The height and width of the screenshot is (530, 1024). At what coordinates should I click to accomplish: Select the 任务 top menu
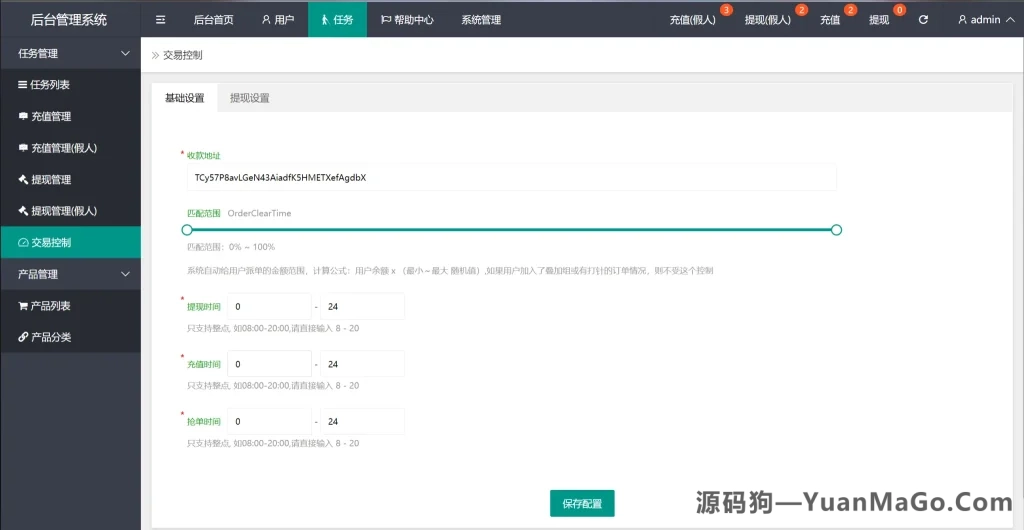(337, 20)
